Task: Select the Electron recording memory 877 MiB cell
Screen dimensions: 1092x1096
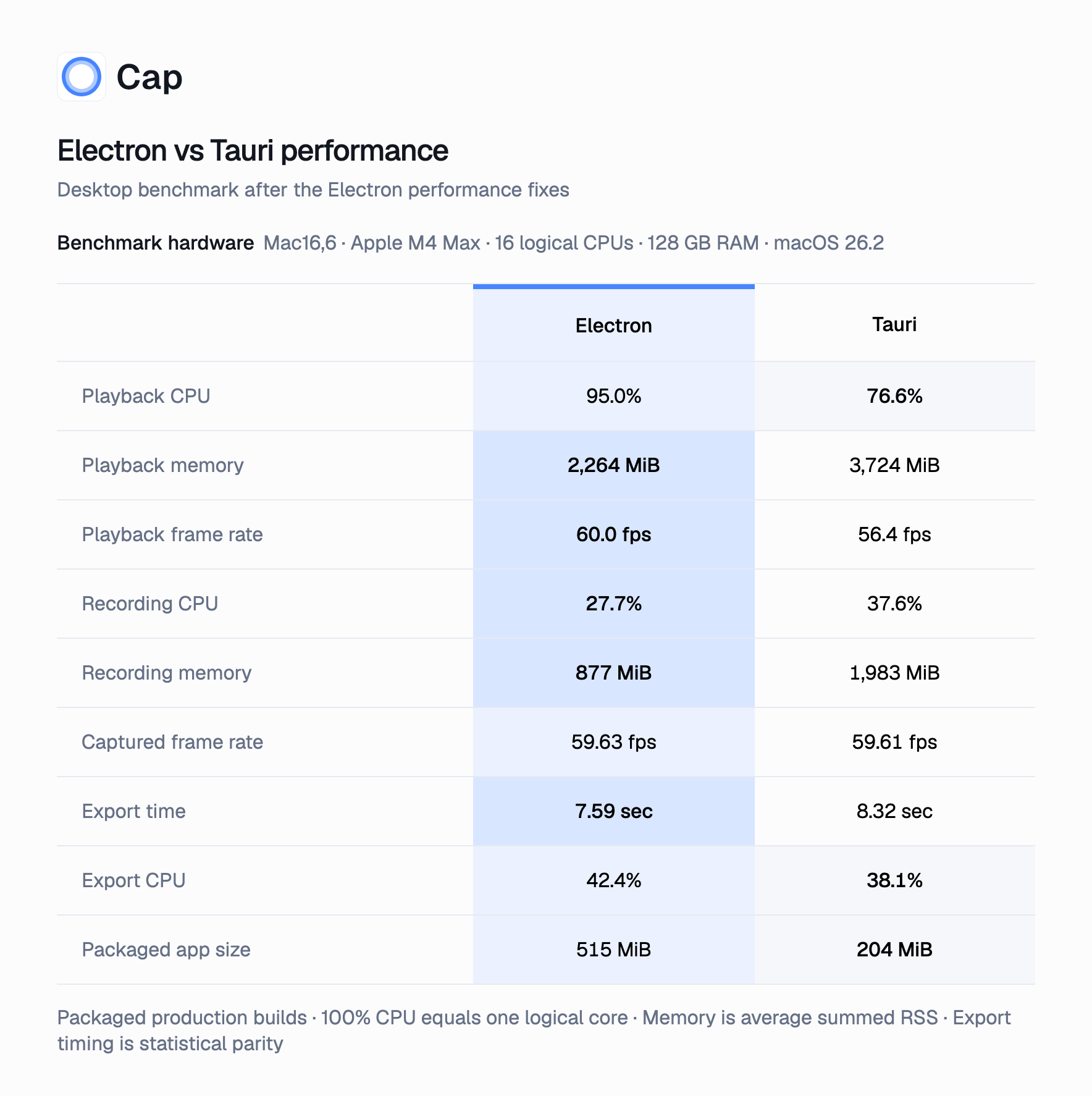Action: click(613, 673)
